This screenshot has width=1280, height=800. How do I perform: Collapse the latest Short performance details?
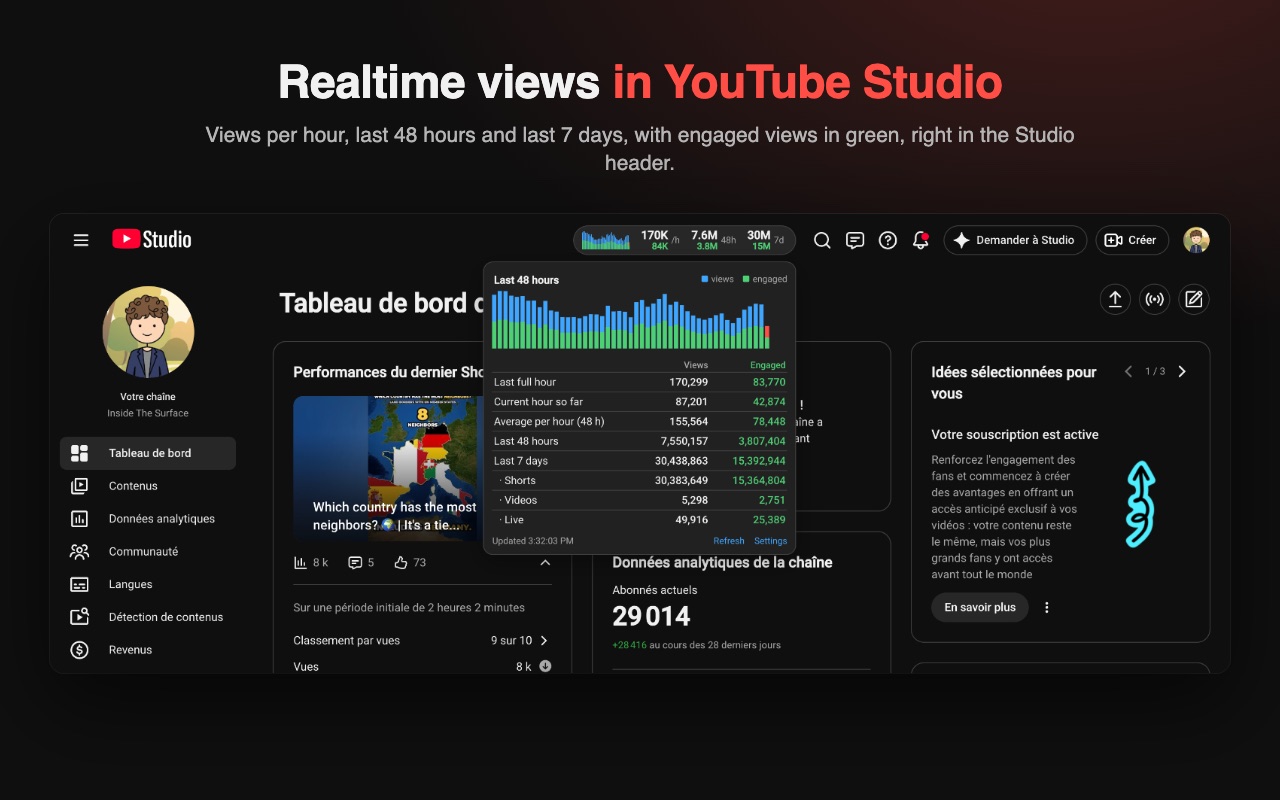[545, 563]
